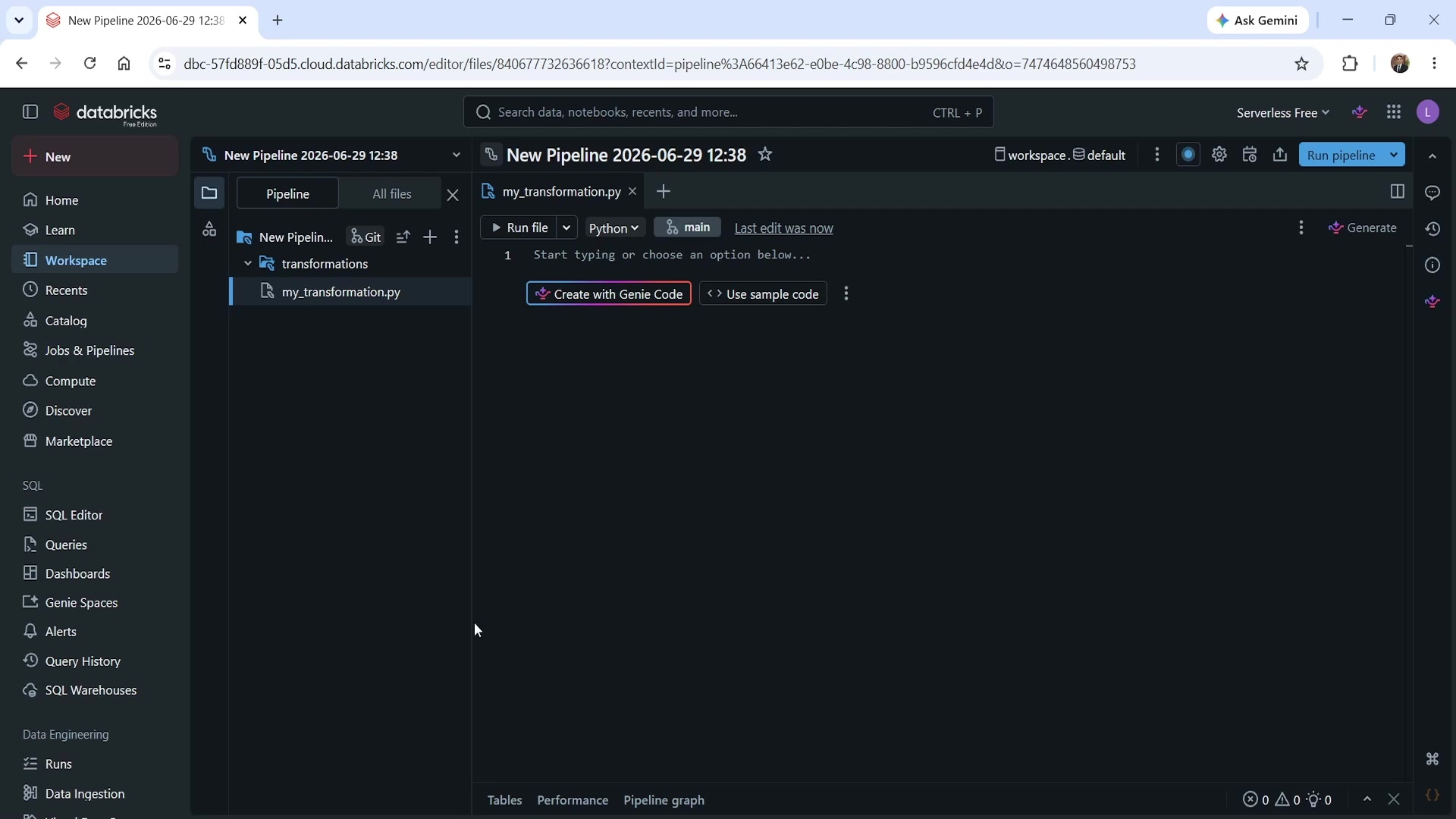Switch to the Pipeline tab
The width and height of the screenshot is (1456, 819).
(287, 193)
